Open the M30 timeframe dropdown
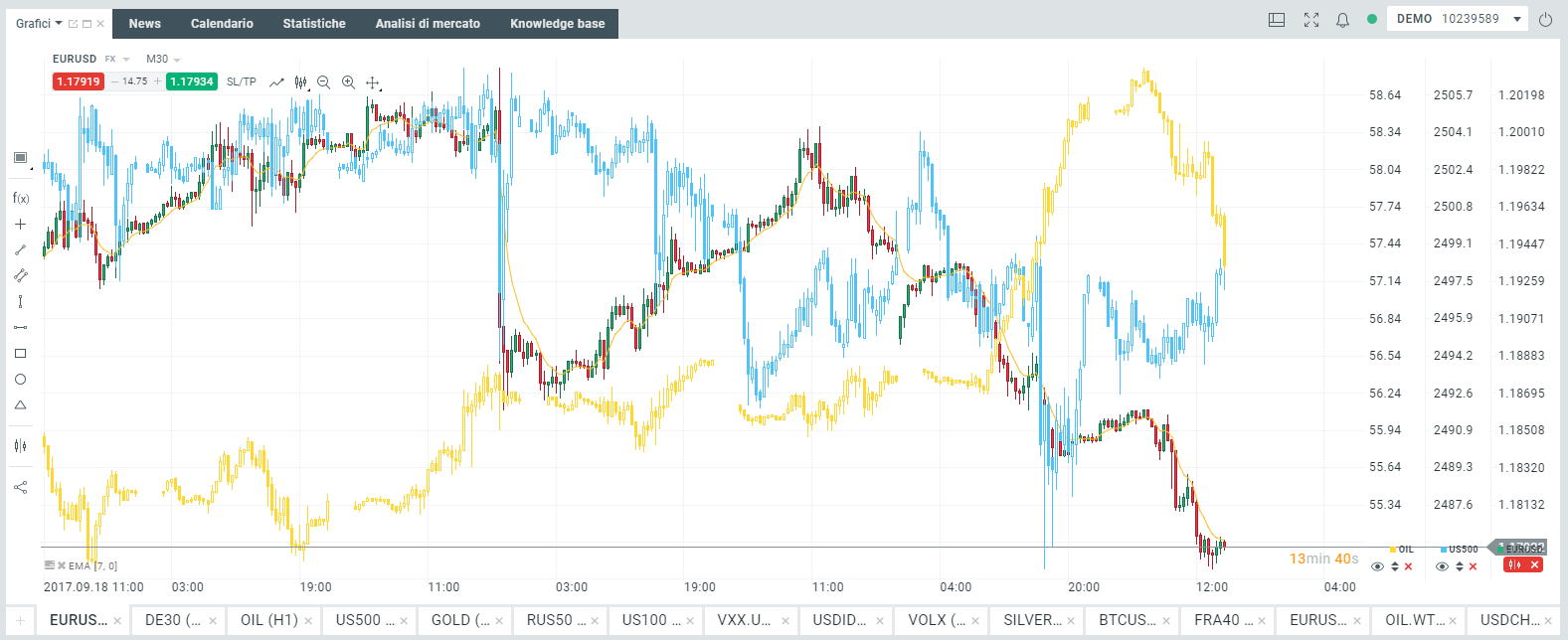The width and height of the screenshot is (1568, 640). (x=163, y=59)
